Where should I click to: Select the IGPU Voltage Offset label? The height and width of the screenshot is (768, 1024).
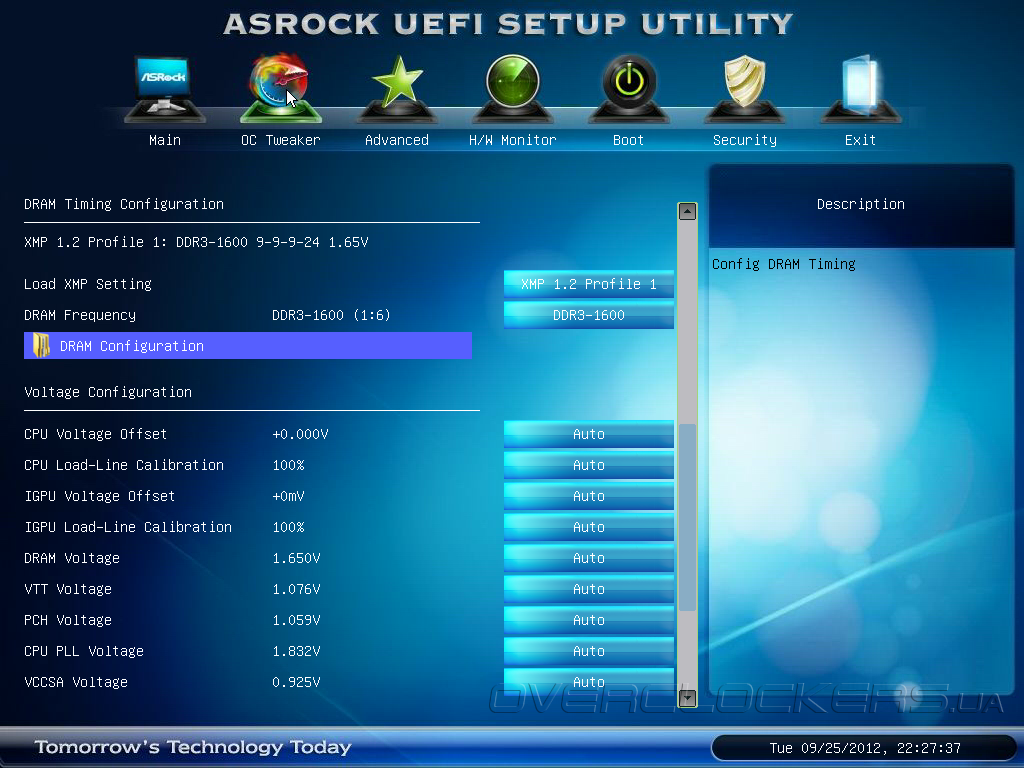(x=99, y=496)
